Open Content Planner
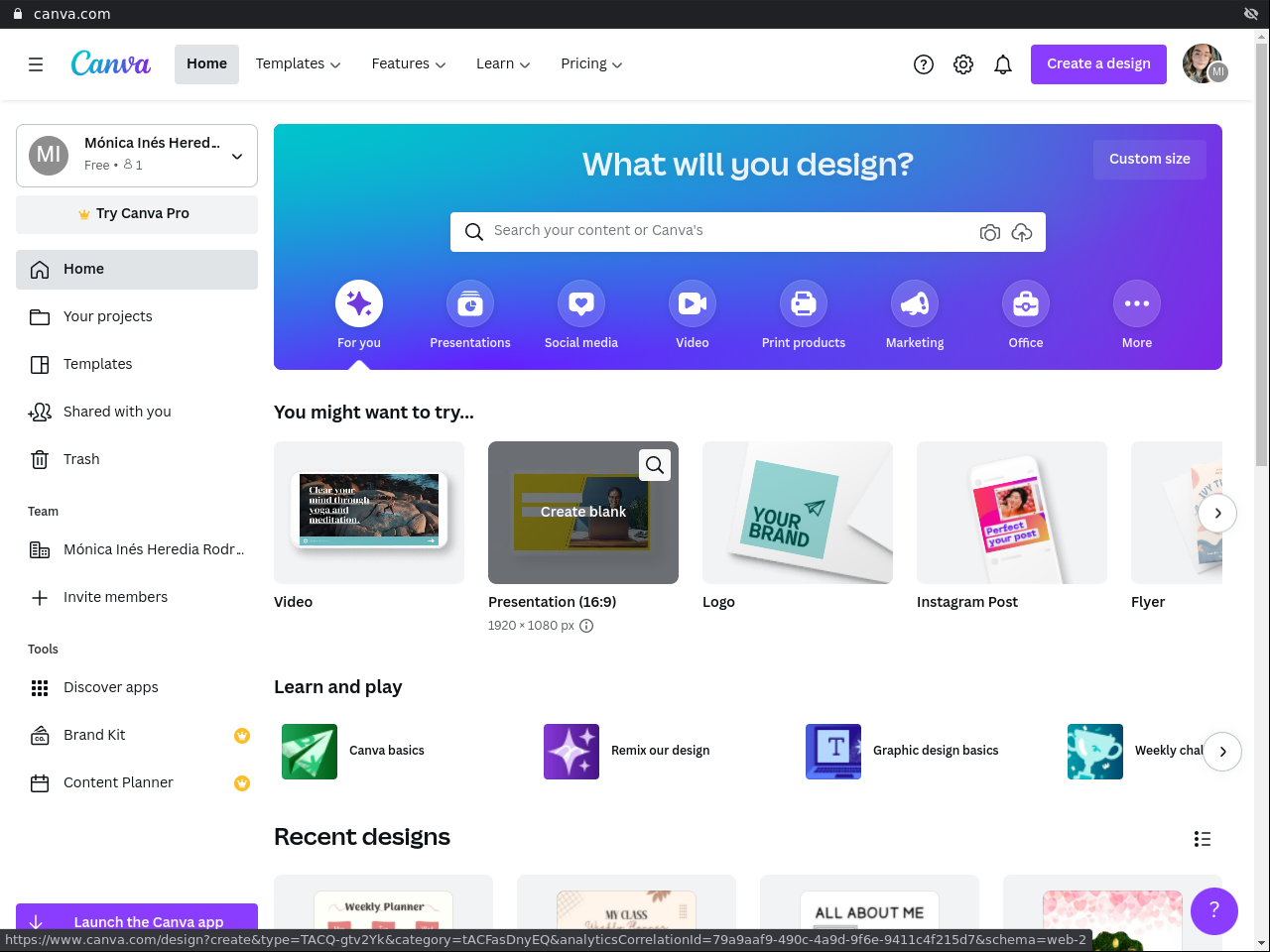Viewport: 1270px width, 952px height. [x=137, y=783]
